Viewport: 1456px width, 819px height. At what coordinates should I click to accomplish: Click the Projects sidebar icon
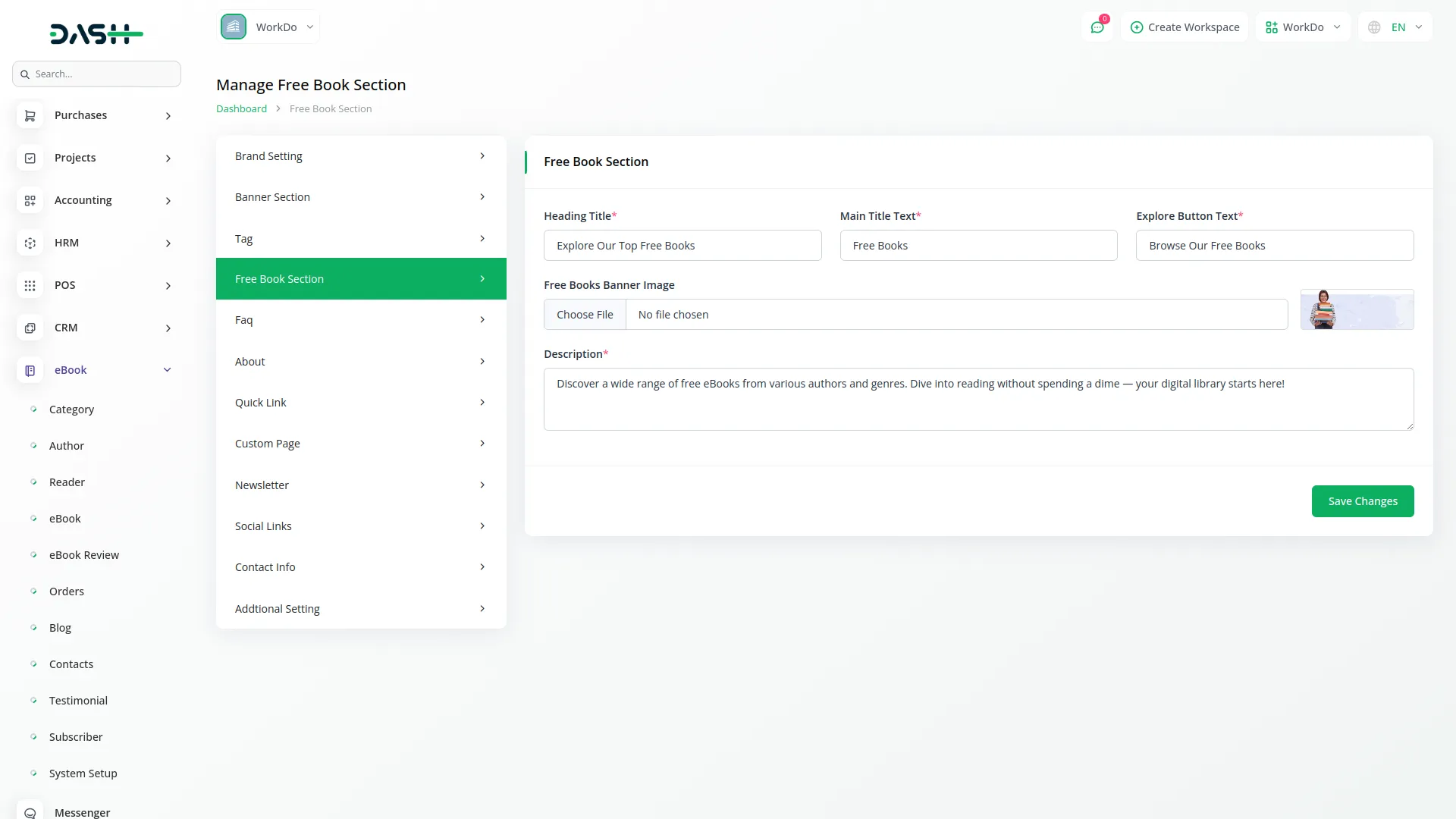pos(30,158)
